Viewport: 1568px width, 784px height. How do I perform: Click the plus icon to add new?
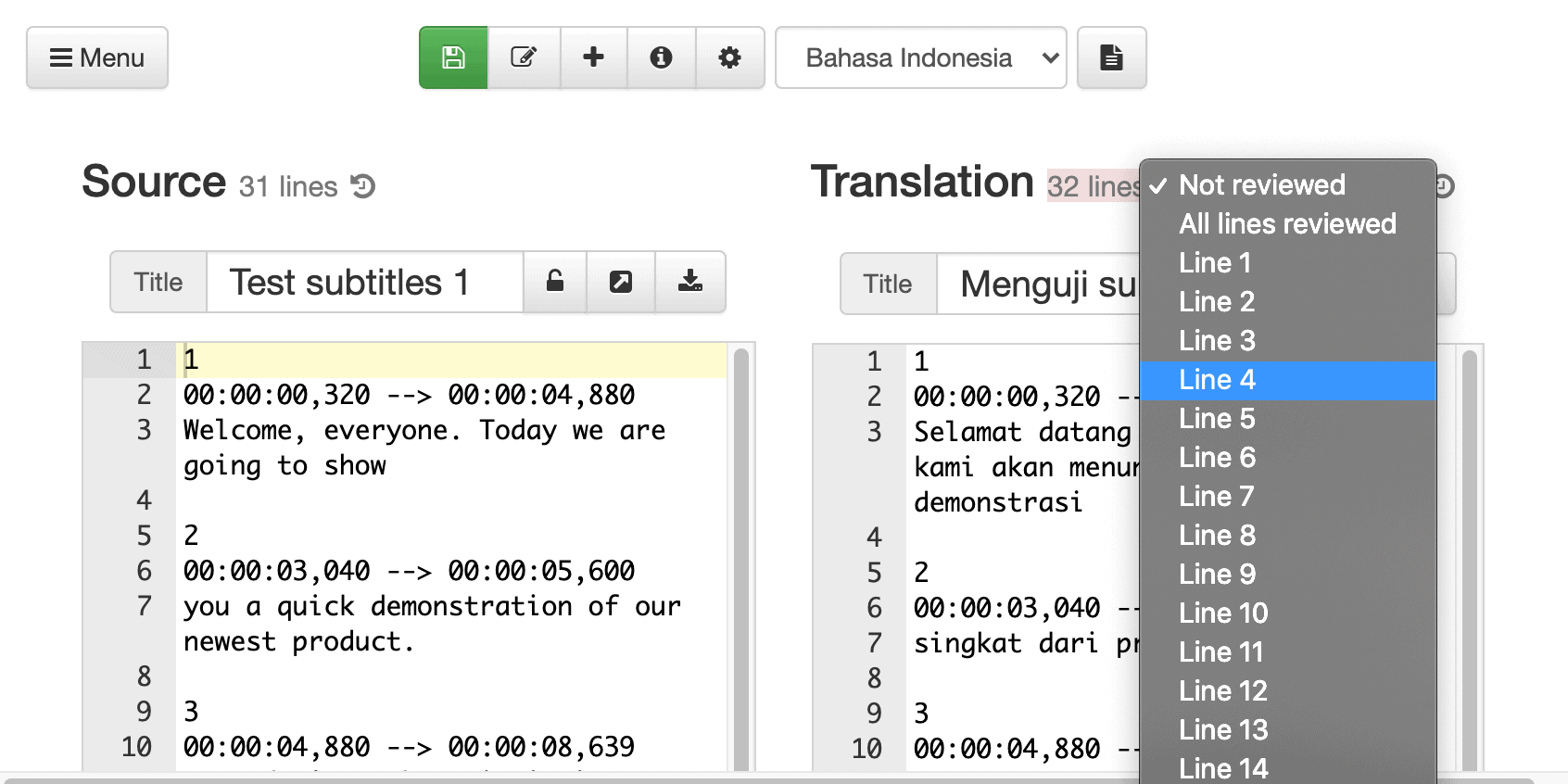(593, 57)
